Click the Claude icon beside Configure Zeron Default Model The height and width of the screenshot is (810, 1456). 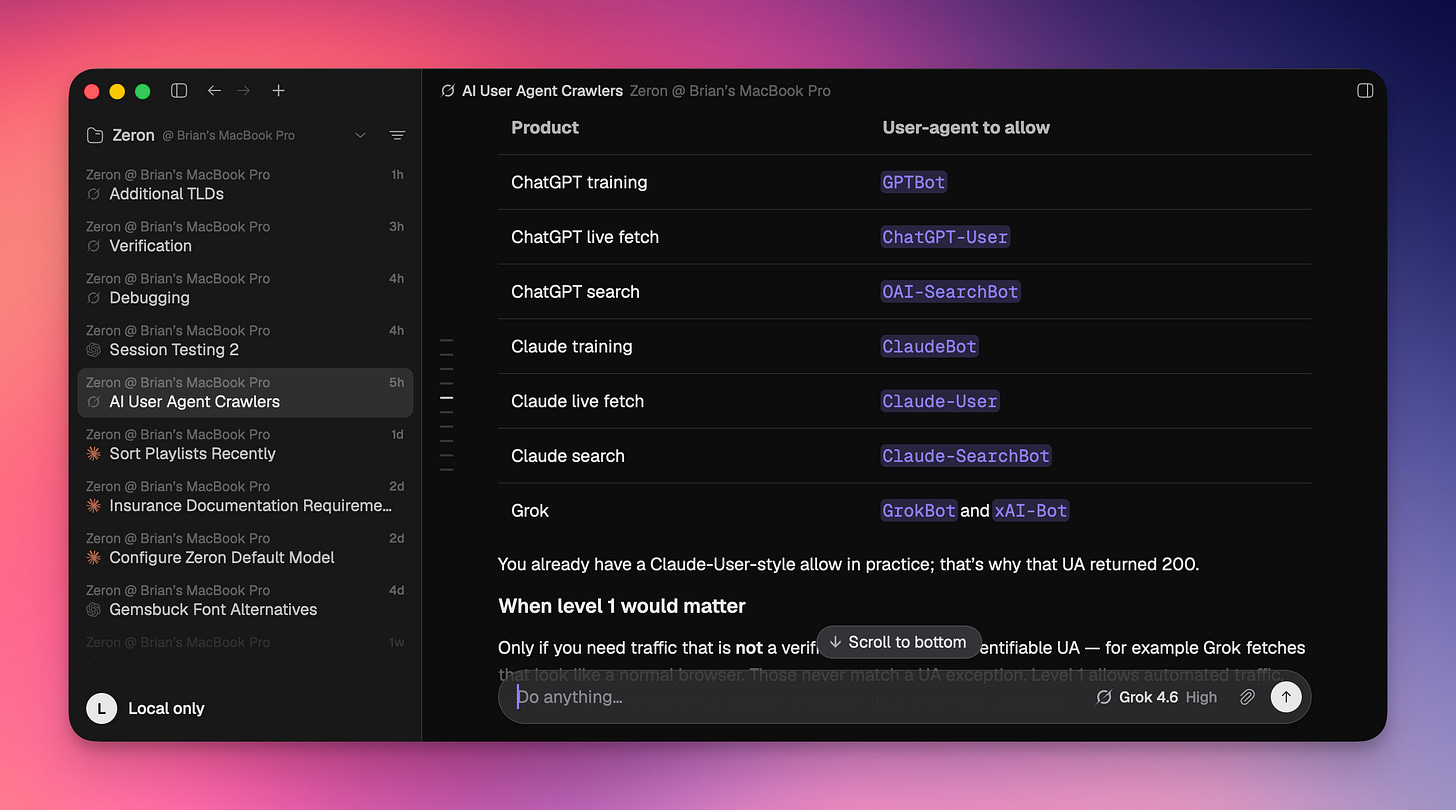94,558
